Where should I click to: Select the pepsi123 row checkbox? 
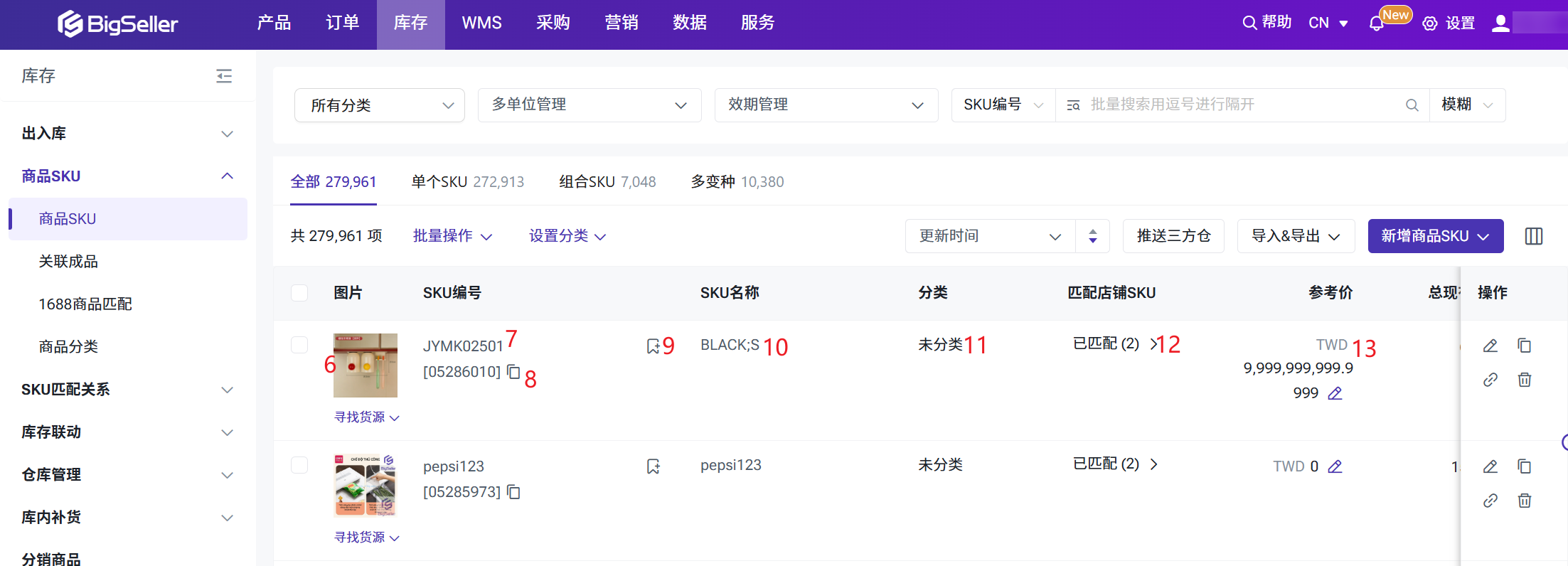pos(299,465)
